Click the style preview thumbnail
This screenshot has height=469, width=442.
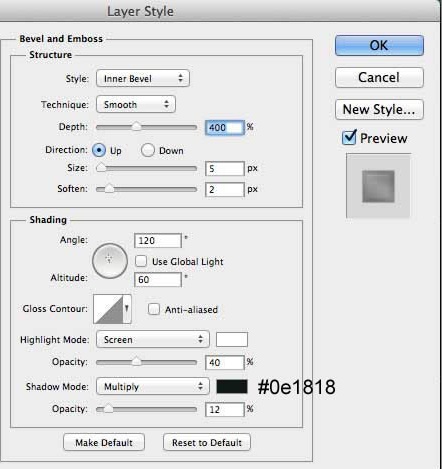click(x=378, y=186)
